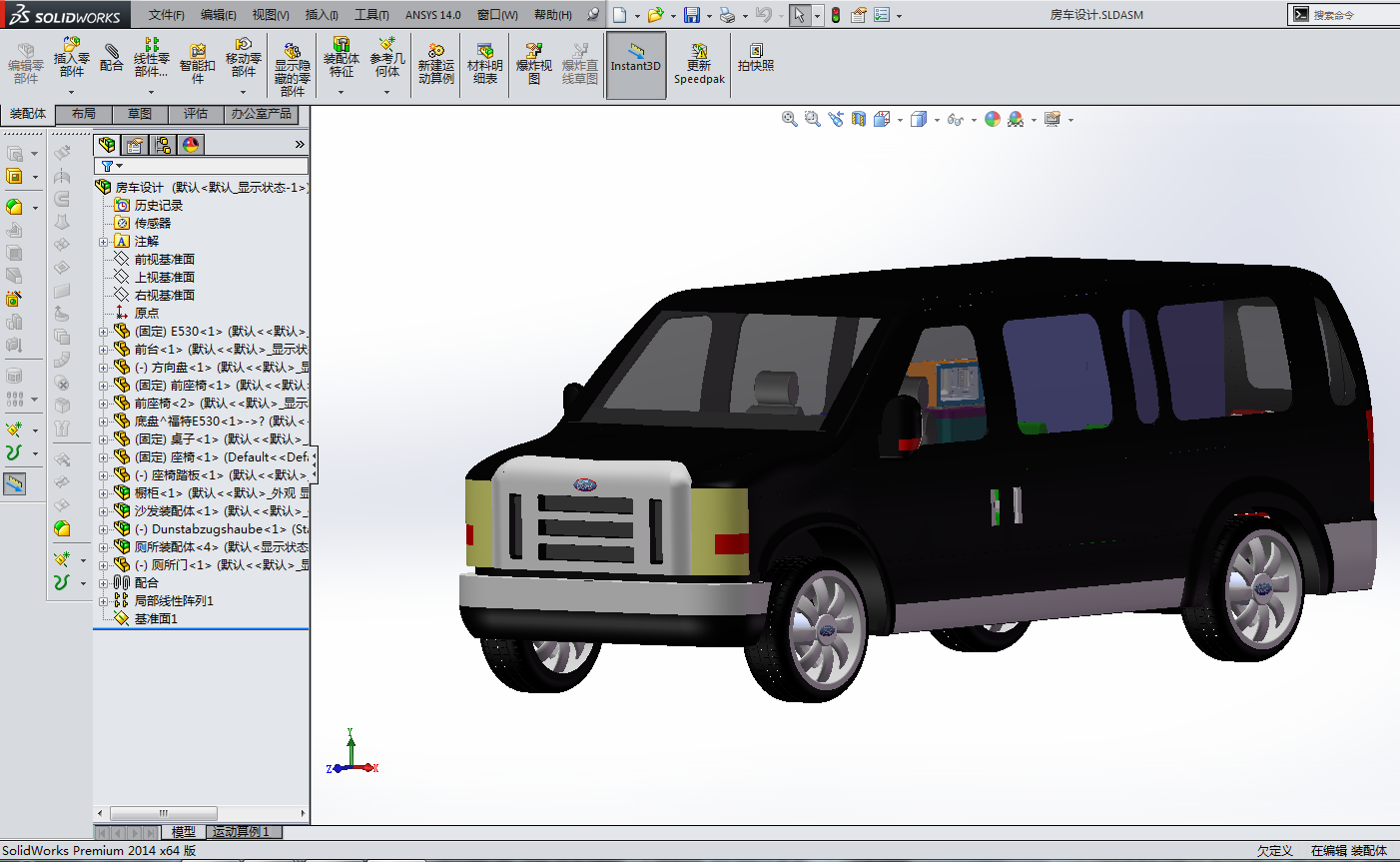Click the Previous View icon
This screenshot has height=862, width=1400.
point(836,119)
